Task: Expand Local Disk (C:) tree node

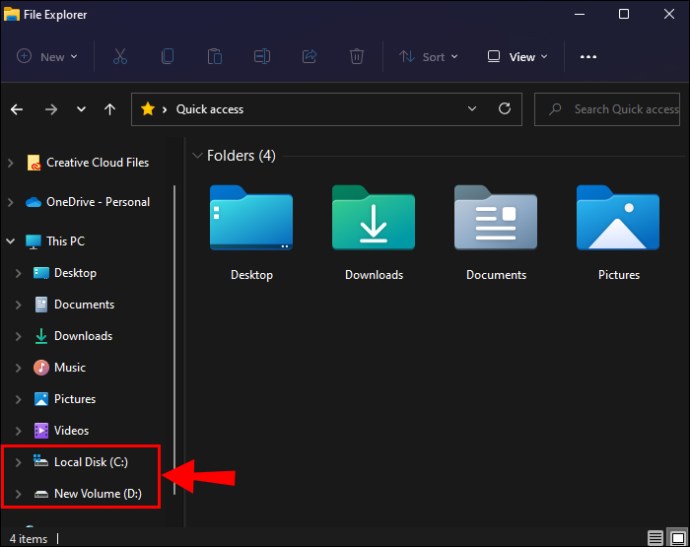Action: (x=18, y=462)
